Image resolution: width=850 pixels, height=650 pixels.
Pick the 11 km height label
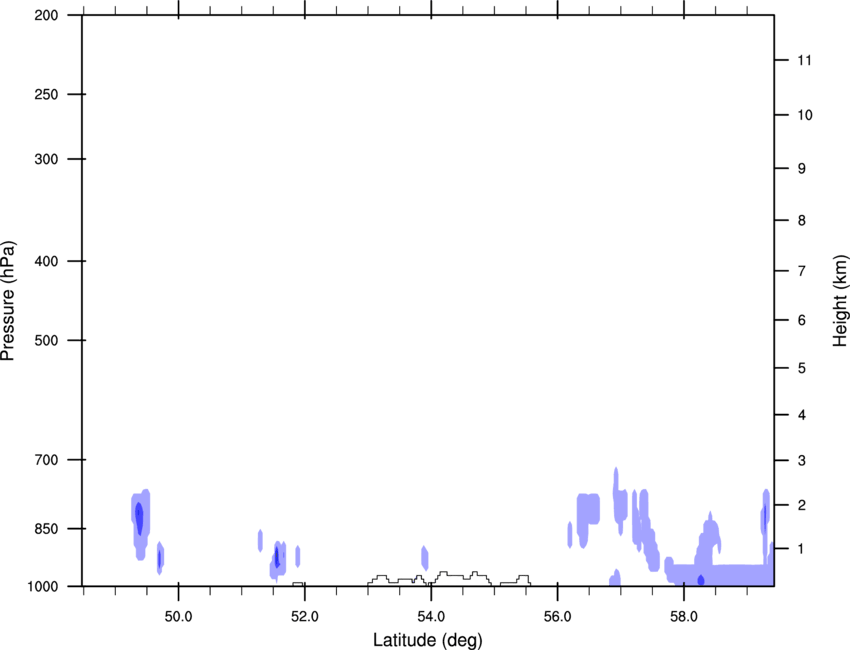(805, 60)
